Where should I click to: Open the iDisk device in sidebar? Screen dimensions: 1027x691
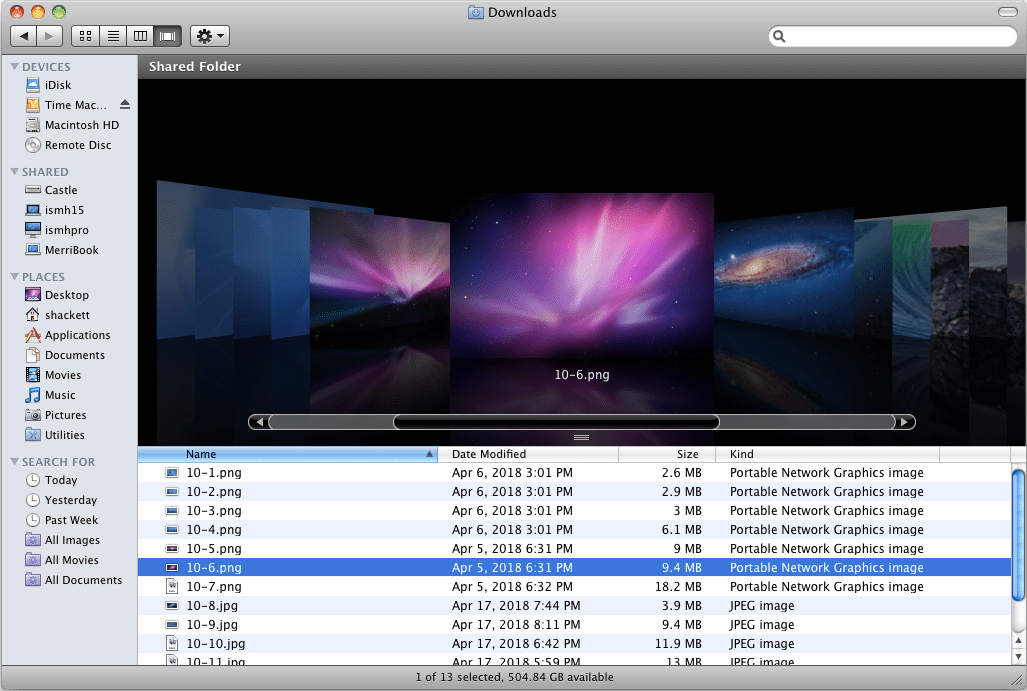[x=59, y=85]
